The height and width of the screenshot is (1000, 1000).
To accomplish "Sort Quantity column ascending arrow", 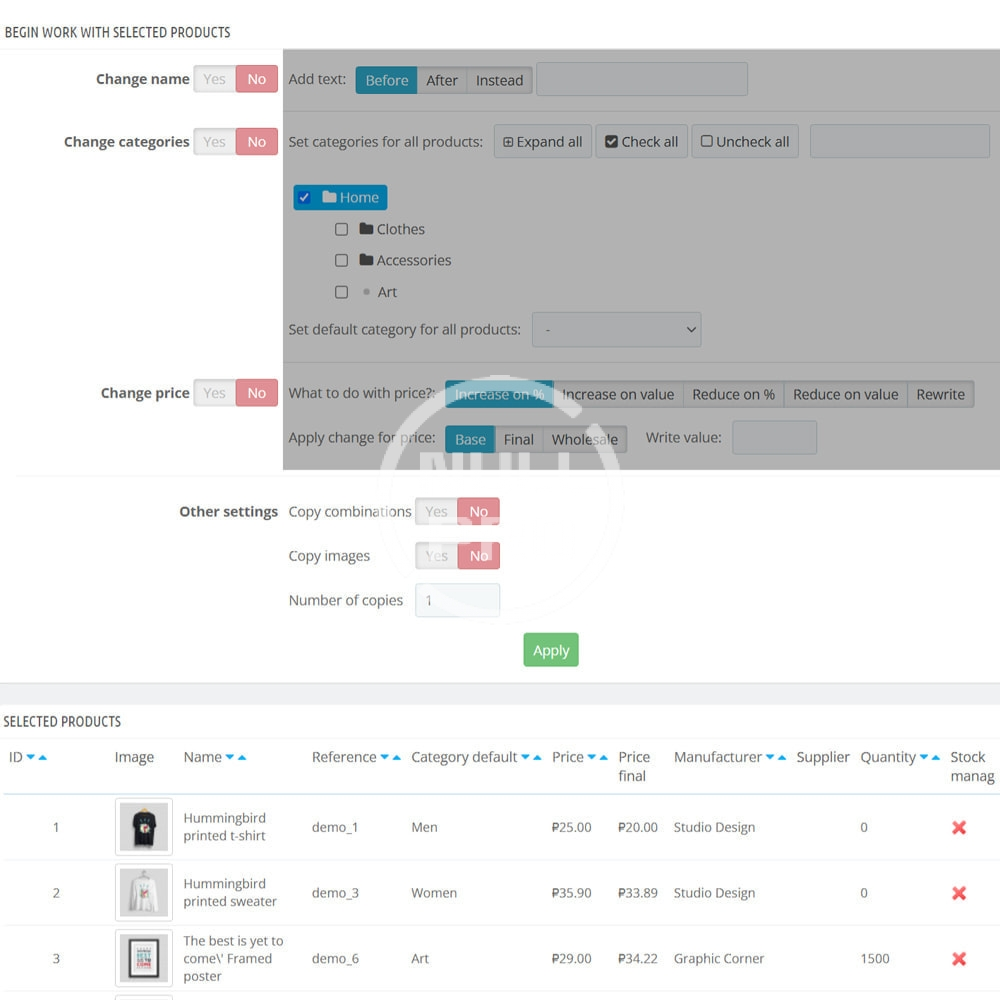I will click(936, 758).
